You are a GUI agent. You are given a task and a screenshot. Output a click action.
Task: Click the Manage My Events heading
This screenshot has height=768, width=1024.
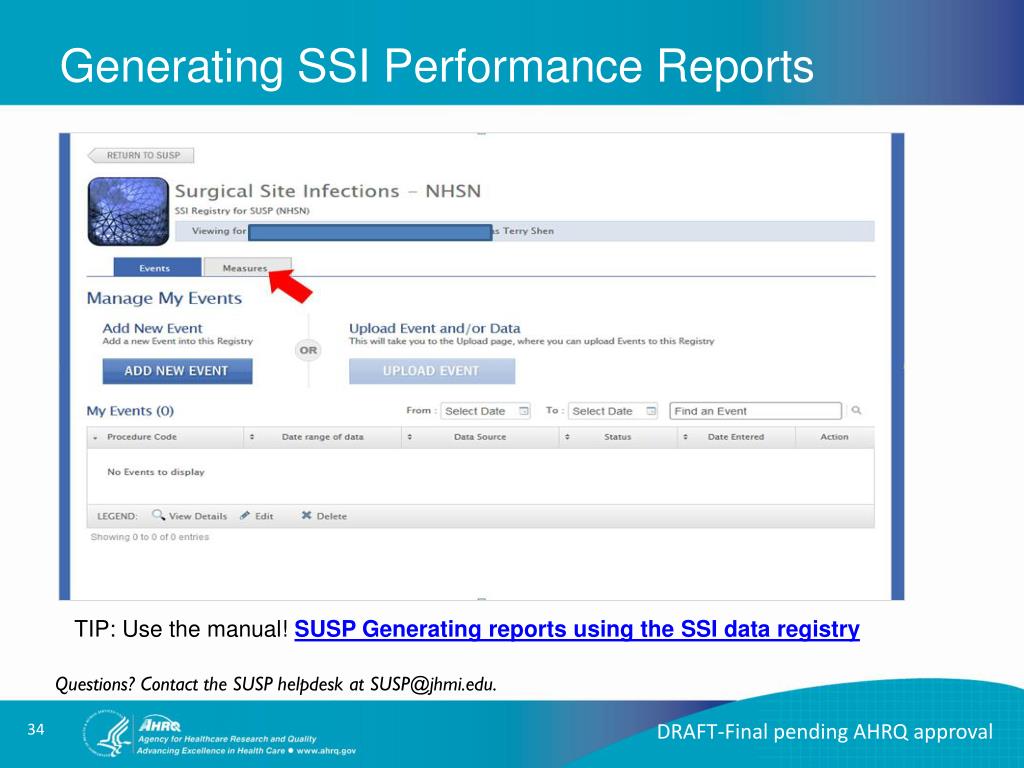pyautogui.click(x=165, y=298)
